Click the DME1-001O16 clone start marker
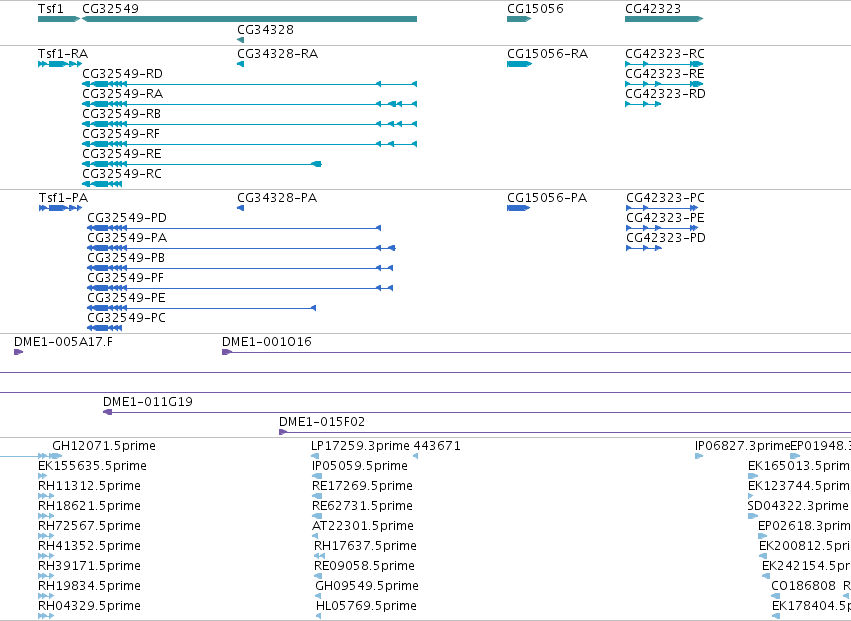The height and width of the screenshot is (621, 851). (227, 352)
